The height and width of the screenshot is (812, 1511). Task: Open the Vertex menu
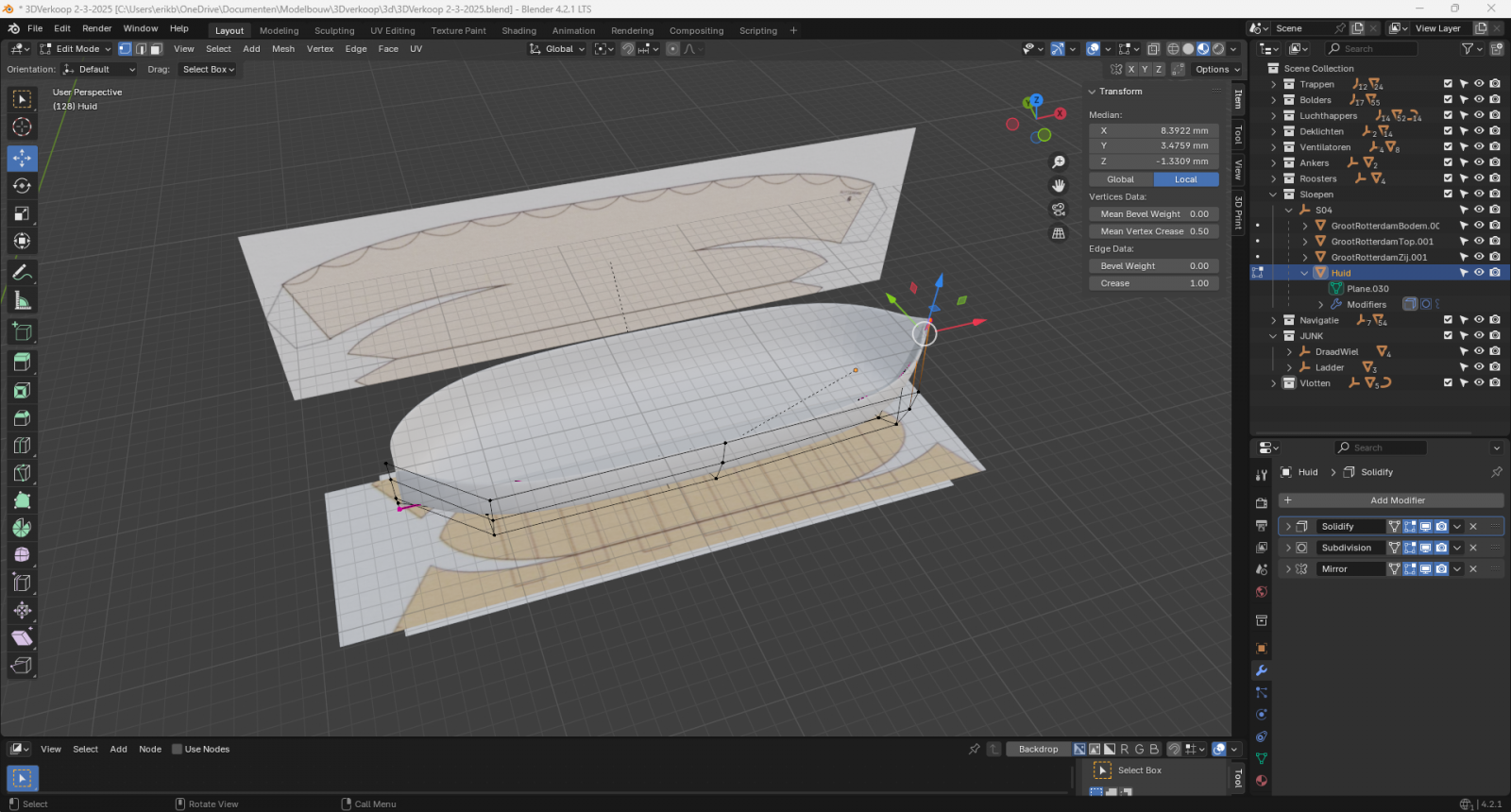(x=320, y=49)
